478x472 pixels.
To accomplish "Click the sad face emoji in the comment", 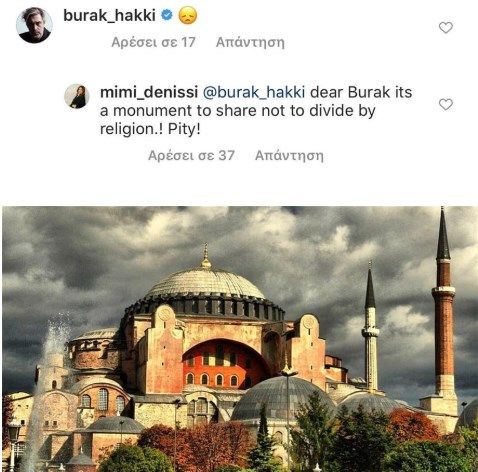I will click(x=188, y=15).
